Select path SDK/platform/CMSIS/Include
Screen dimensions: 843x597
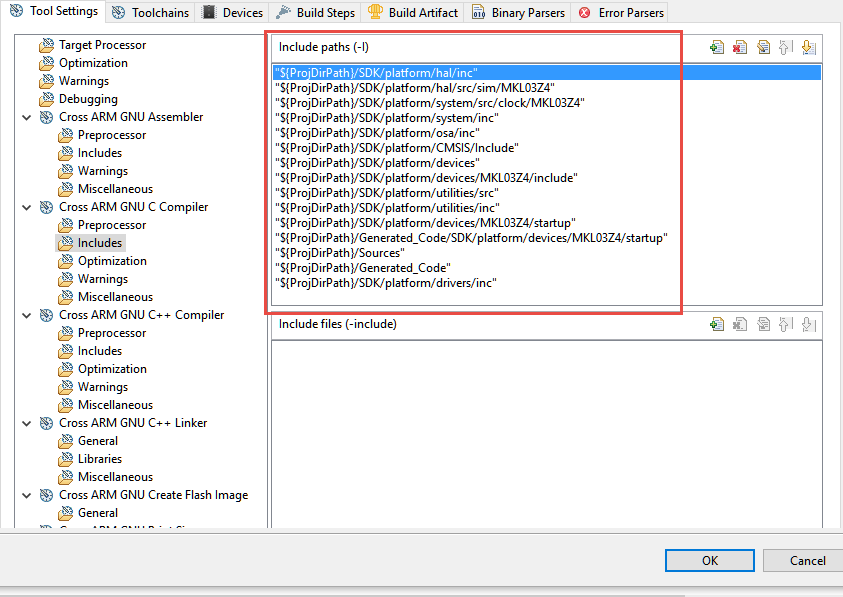point(547,148)
